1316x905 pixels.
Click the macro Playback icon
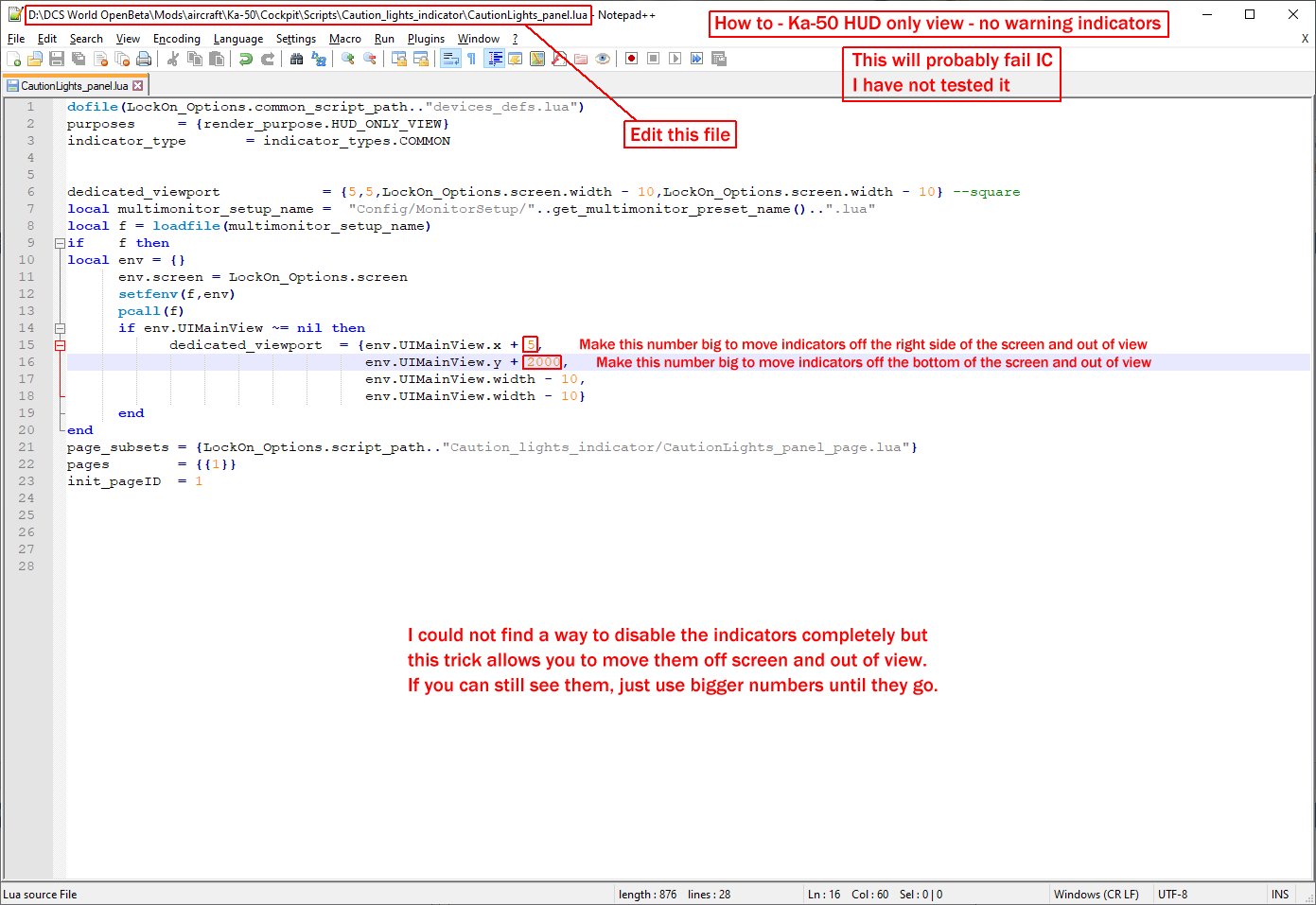(x=675, y=59)
